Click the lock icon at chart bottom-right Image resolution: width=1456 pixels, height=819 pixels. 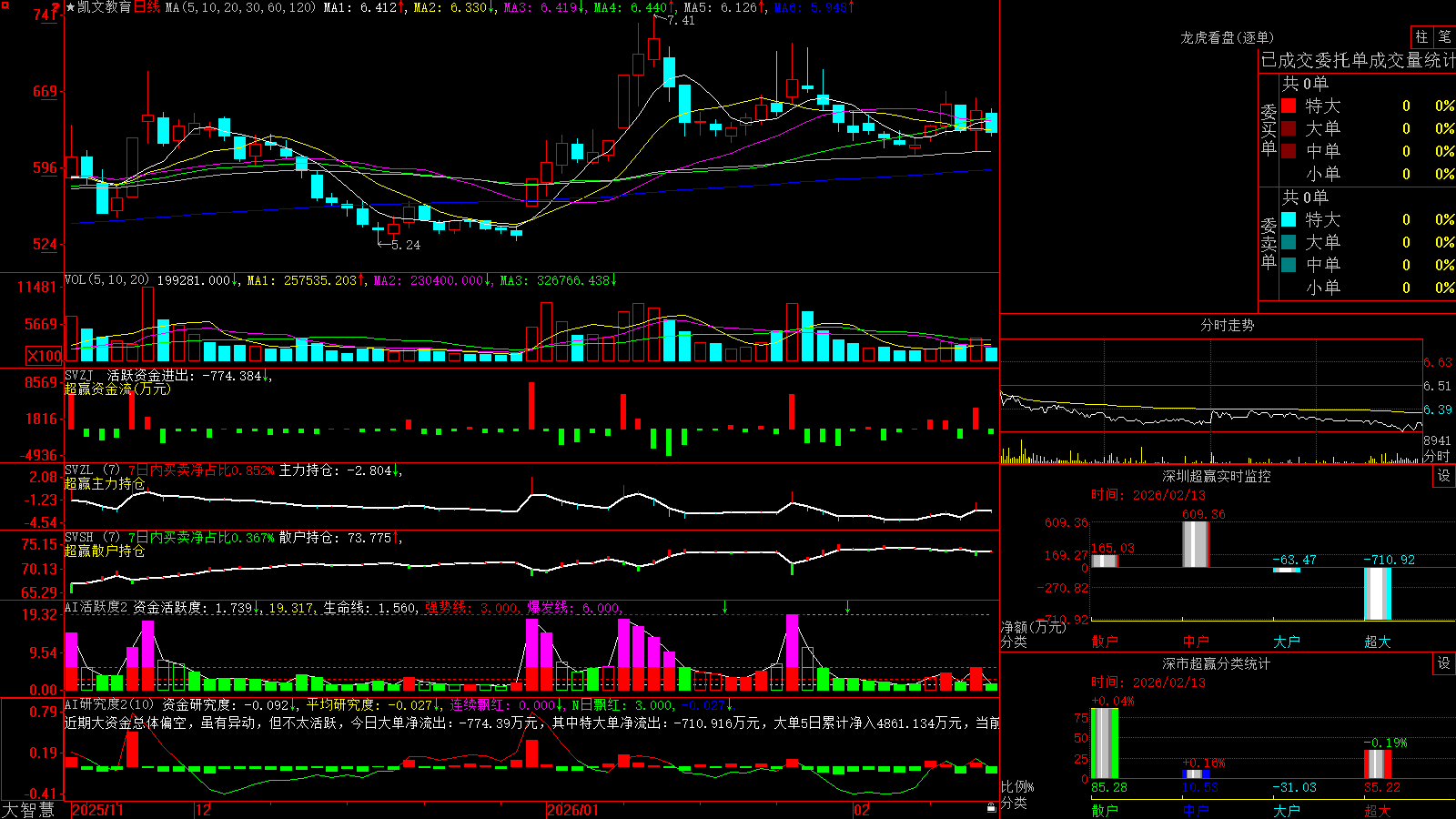coord(992,807)
